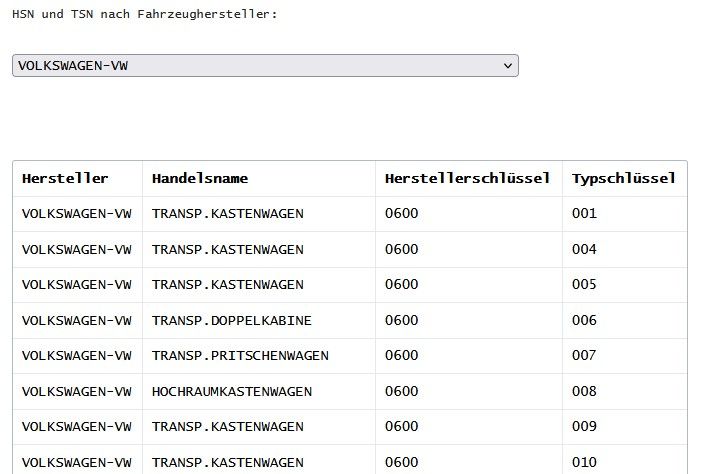The height and width of the screenshot is (474, 701).
Task: Click the type key 006 cell
Action: (584, 320)
